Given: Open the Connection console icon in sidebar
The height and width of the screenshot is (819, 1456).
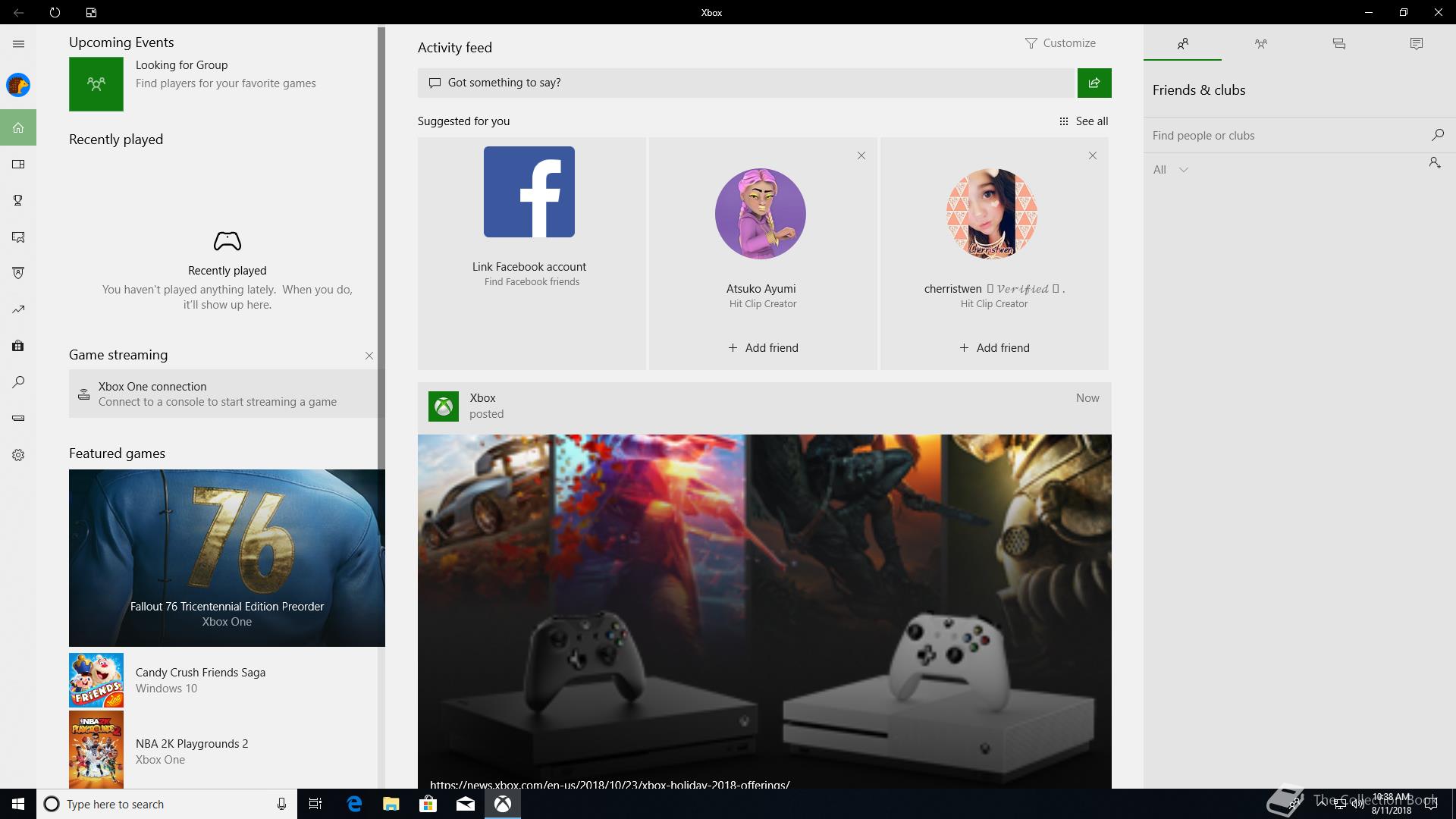Looking at the screenshot, I should pos(18,419).
